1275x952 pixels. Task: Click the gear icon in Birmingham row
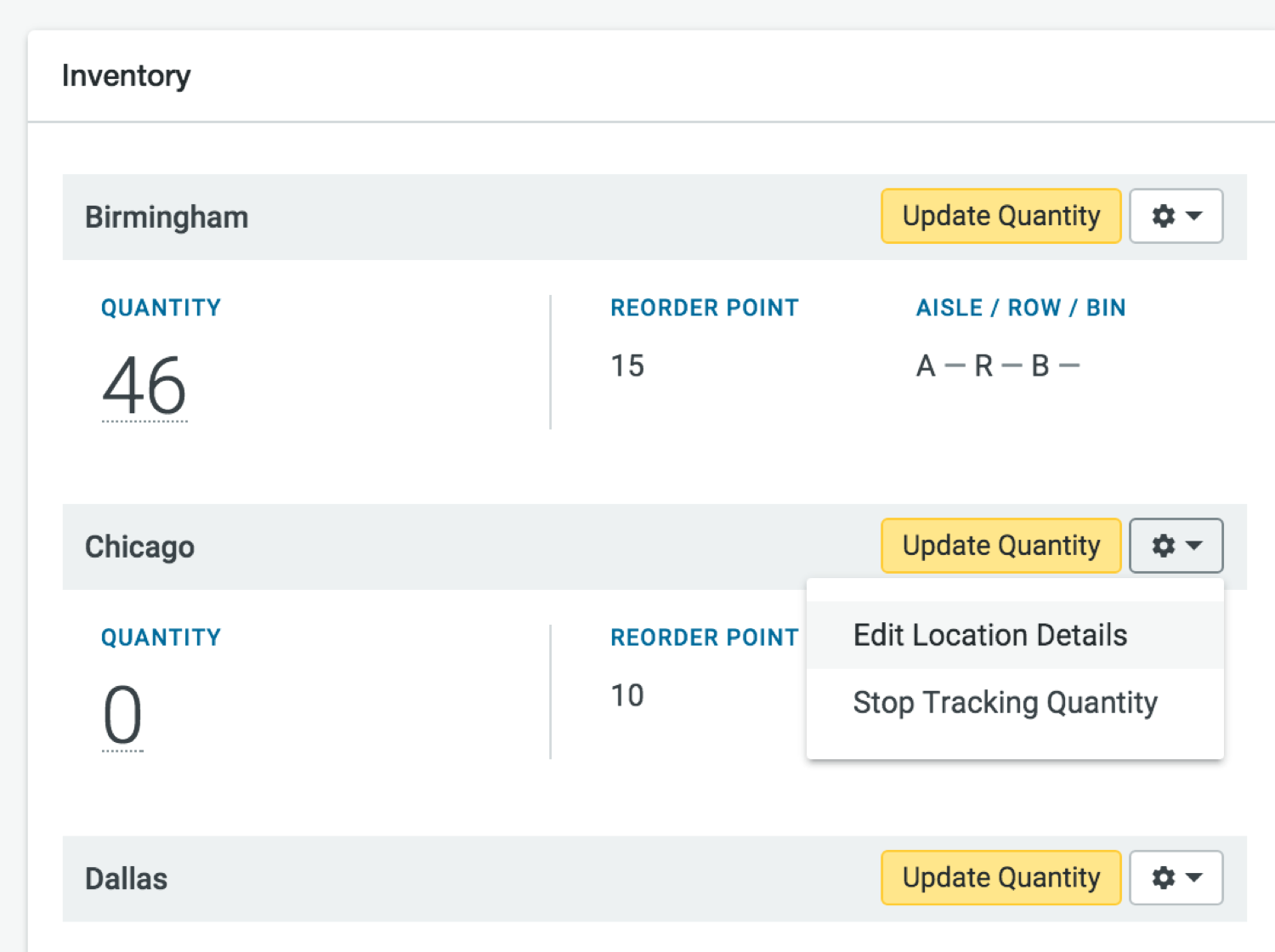[x=1163, y=216]
